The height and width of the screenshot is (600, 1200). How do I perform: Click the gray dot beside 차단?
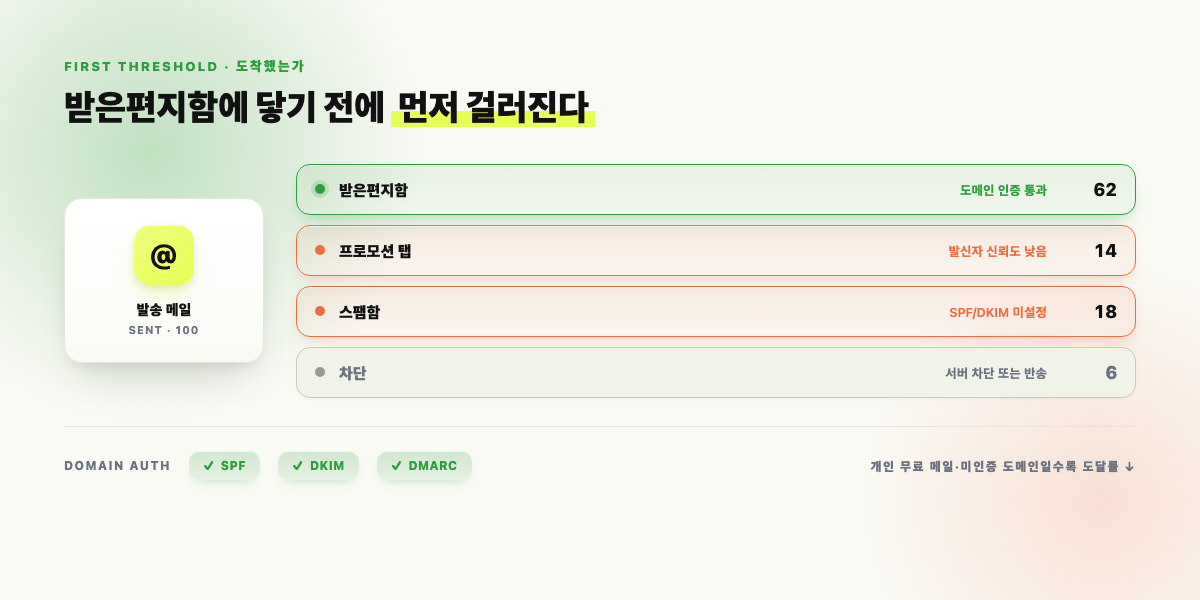click(x=320, y=372)
